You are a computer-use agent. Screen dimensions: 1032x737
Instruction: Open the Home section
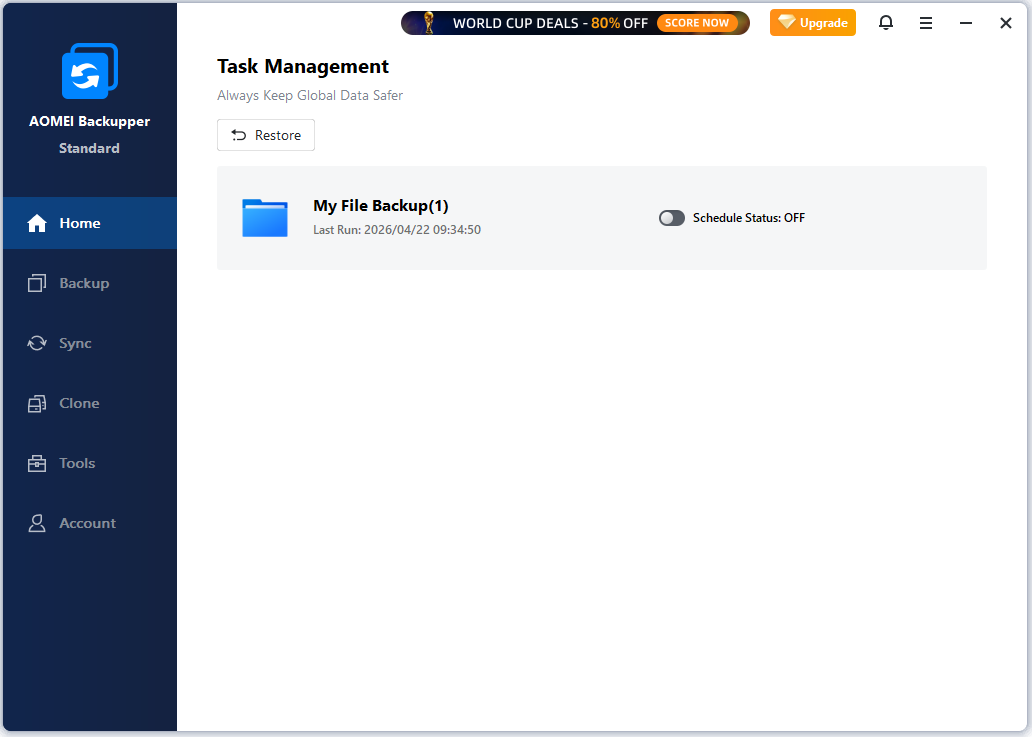(90, 223)
